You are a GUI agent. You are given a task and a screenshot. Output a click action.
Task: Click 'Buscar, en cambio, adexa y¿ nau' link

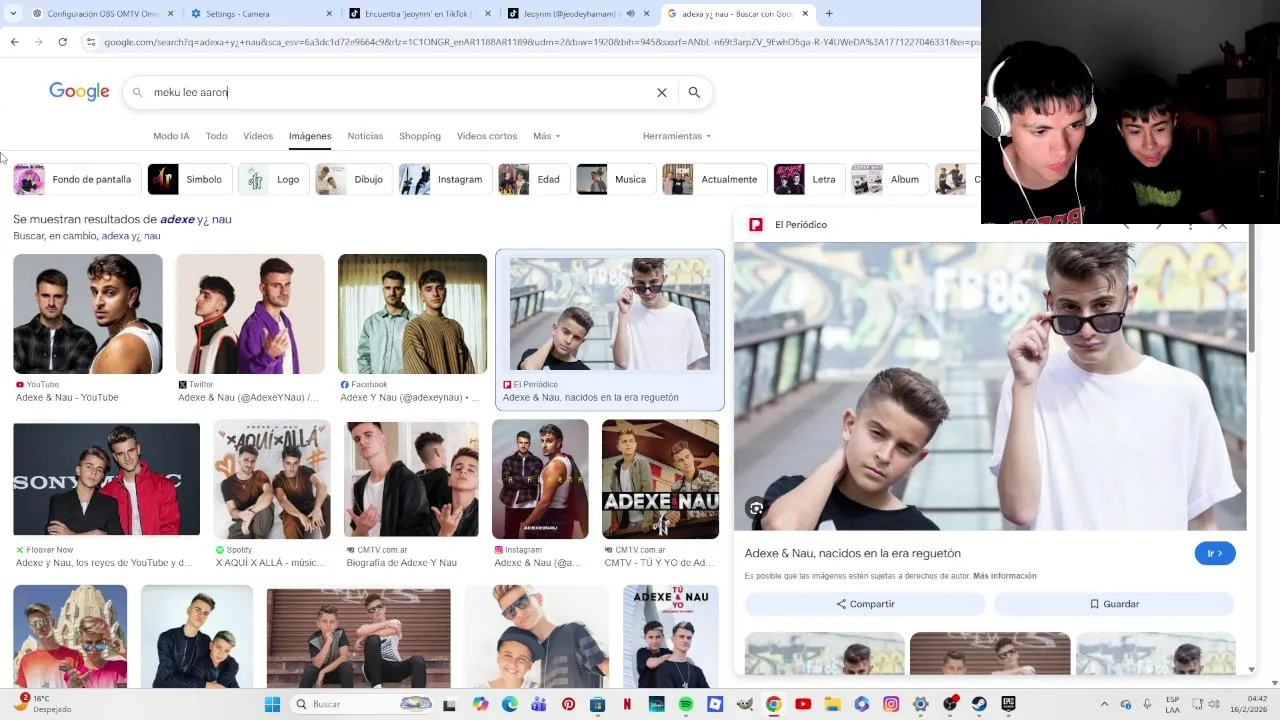point(131,236)
